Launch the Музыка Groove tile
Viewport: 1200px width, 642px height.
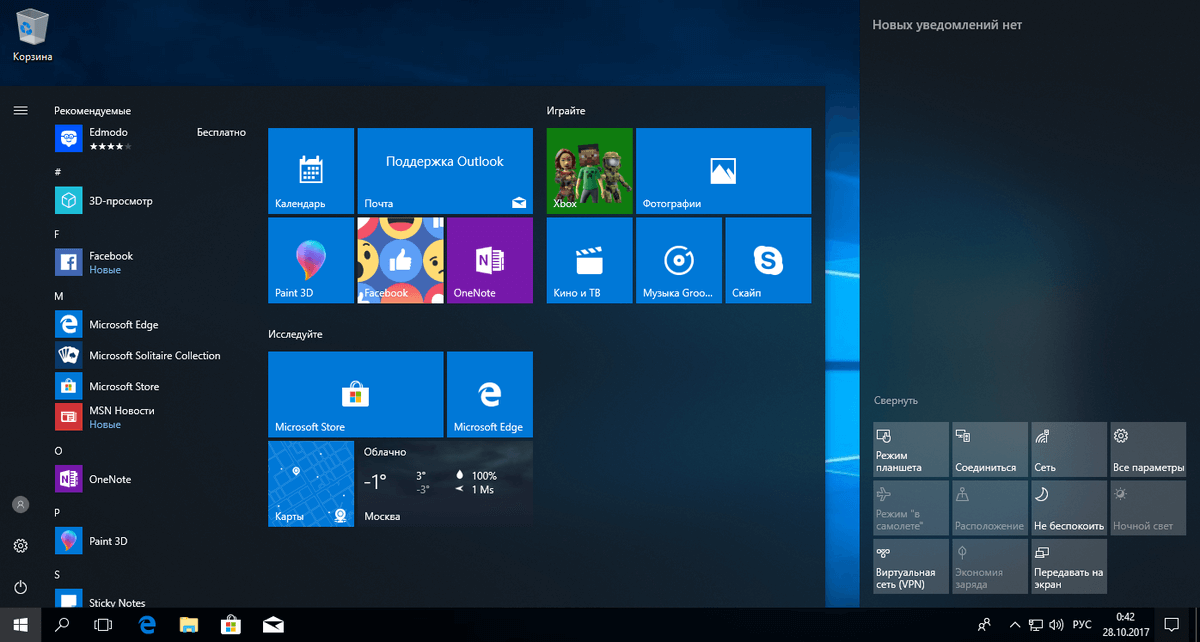point(678,260)
